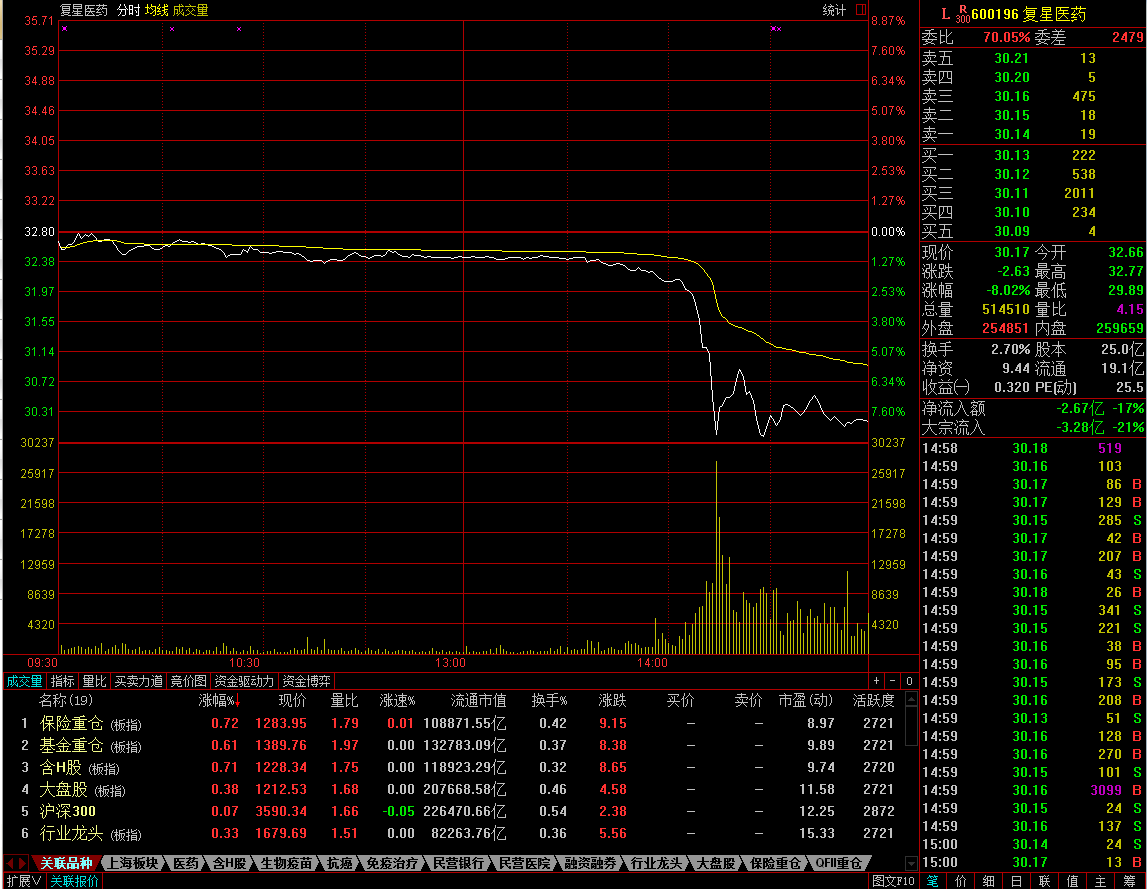The image size is (1147, 889).
Task: Open the 扩展 expand menu
Action: tap(22, 881)
